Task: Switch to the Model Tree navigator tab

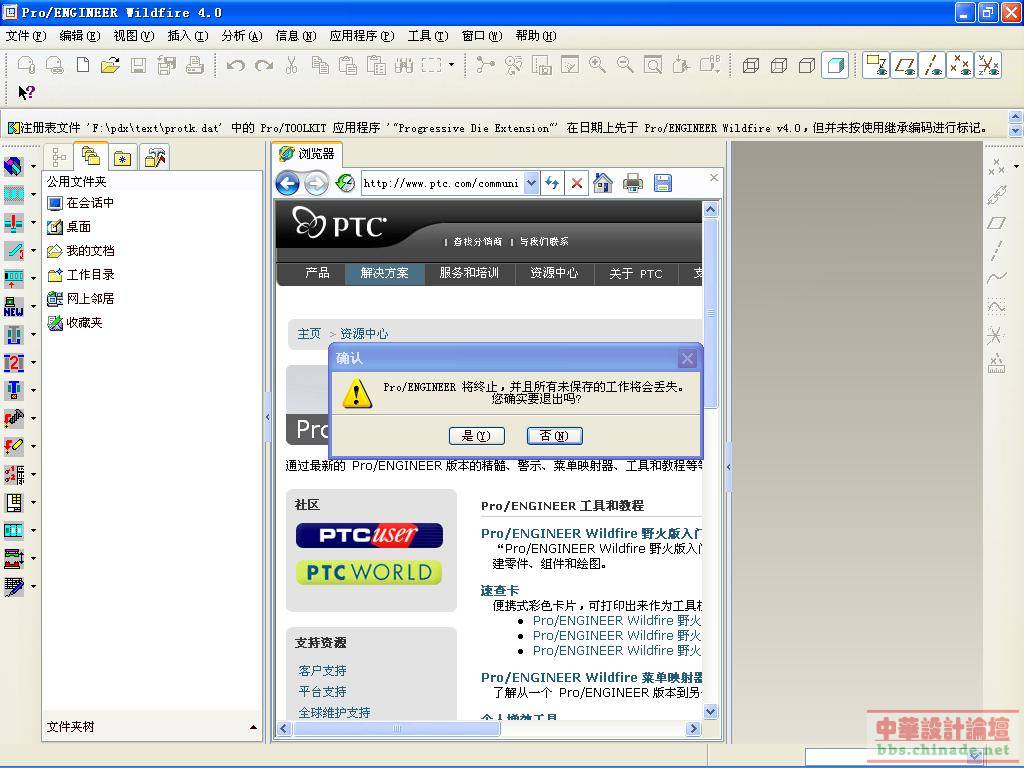Action: pos(59,157)
